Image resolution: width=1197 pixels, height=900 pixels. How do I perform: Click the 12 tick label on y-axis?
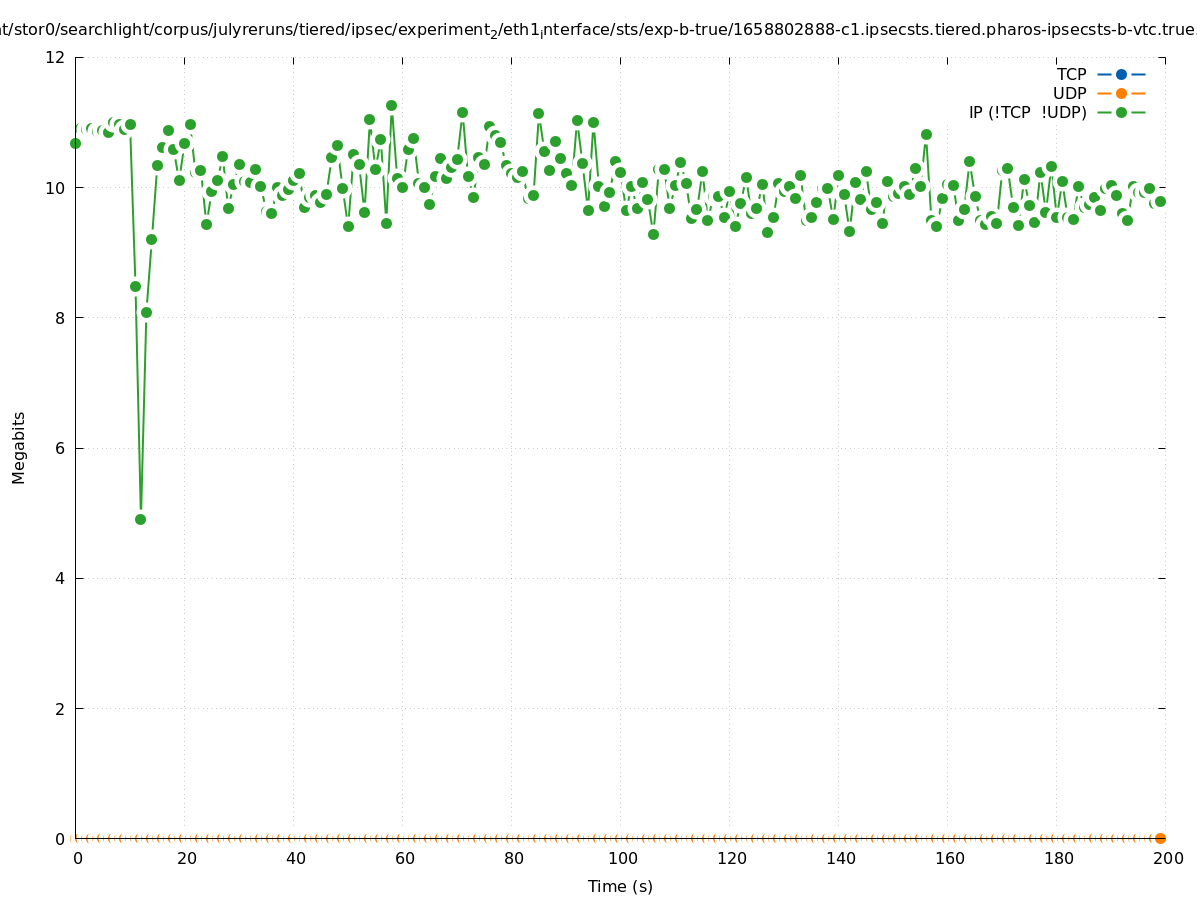click(55, 57)
